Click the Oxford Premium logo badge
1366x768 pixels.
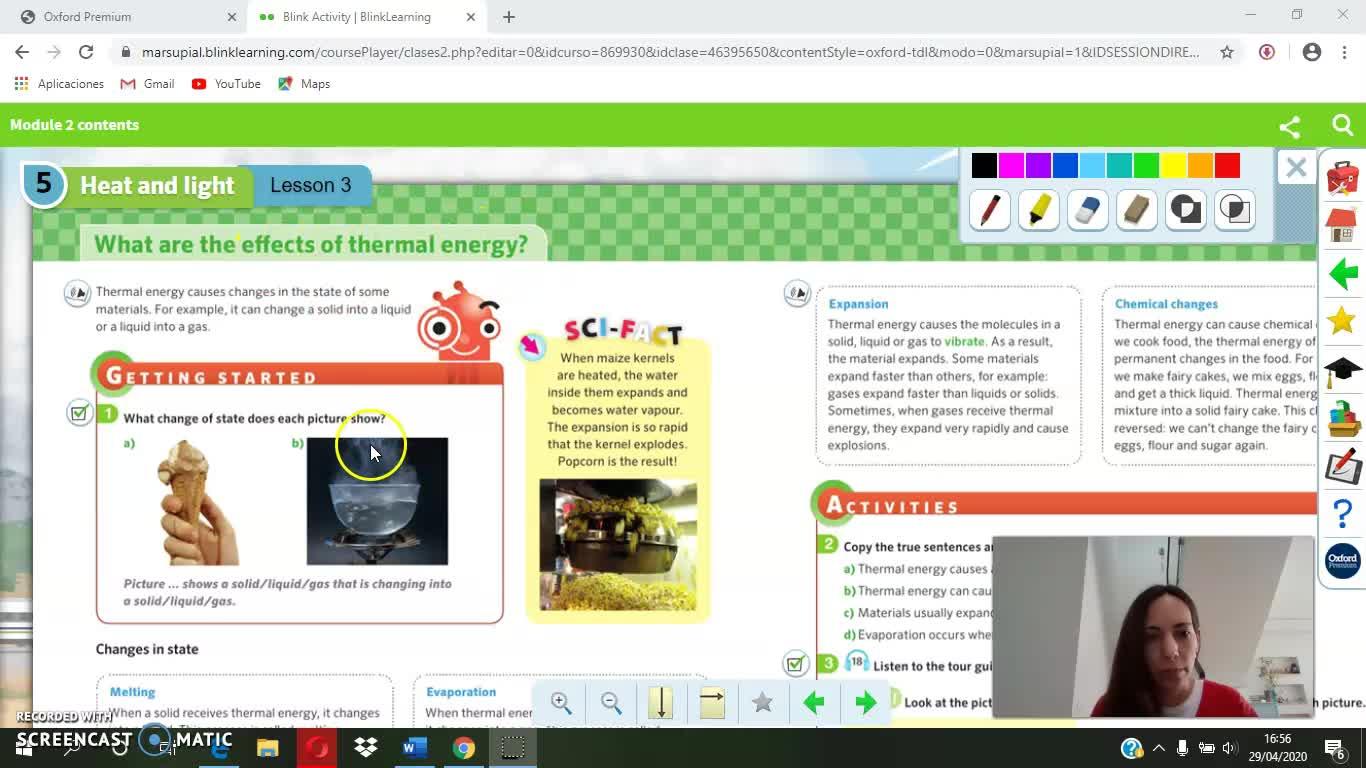point(1342,561)
